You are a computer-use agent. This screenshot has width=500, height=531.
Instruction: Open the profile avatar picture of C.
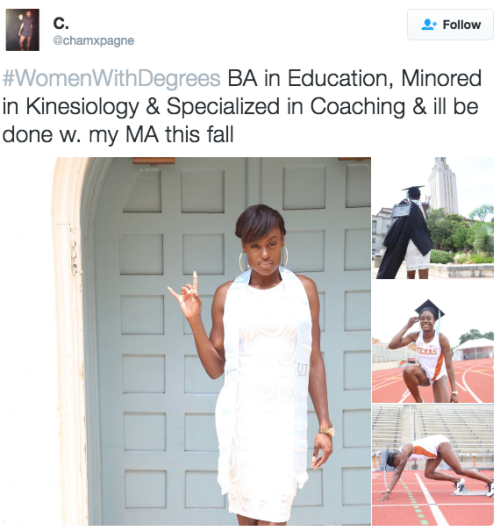pos(22,30)
